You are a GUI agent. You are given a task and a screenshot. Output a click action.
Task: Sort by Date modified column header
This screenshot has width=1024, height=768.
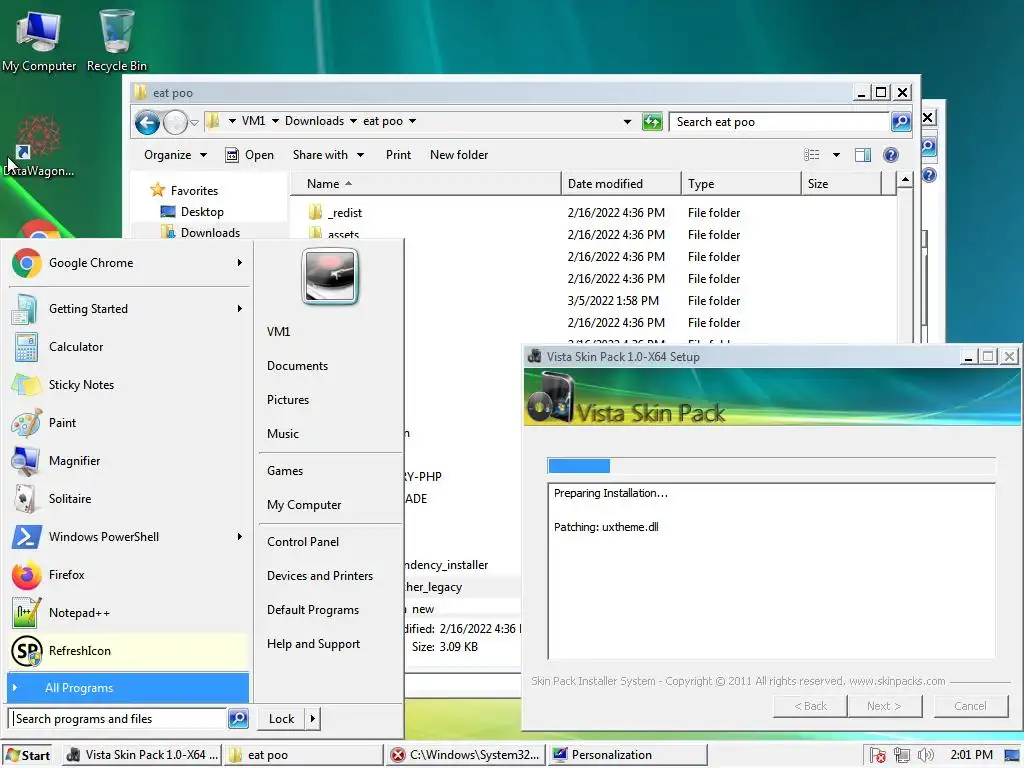point(620,184)
